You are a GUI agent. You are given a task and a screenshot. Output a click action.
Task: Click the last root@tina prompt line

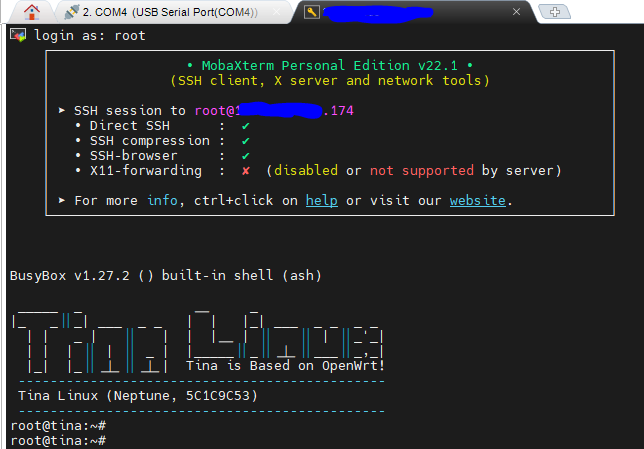[58, 441]
